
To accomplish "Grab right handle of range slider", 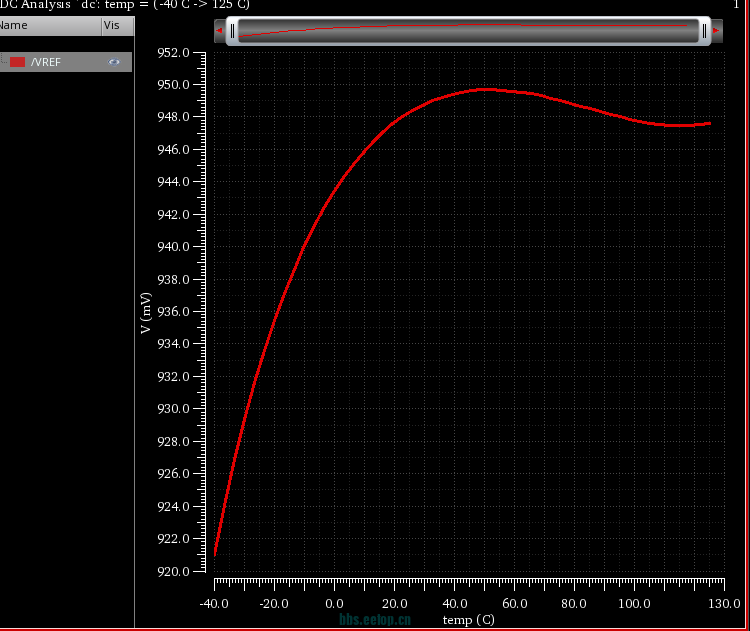I will 705,31.
